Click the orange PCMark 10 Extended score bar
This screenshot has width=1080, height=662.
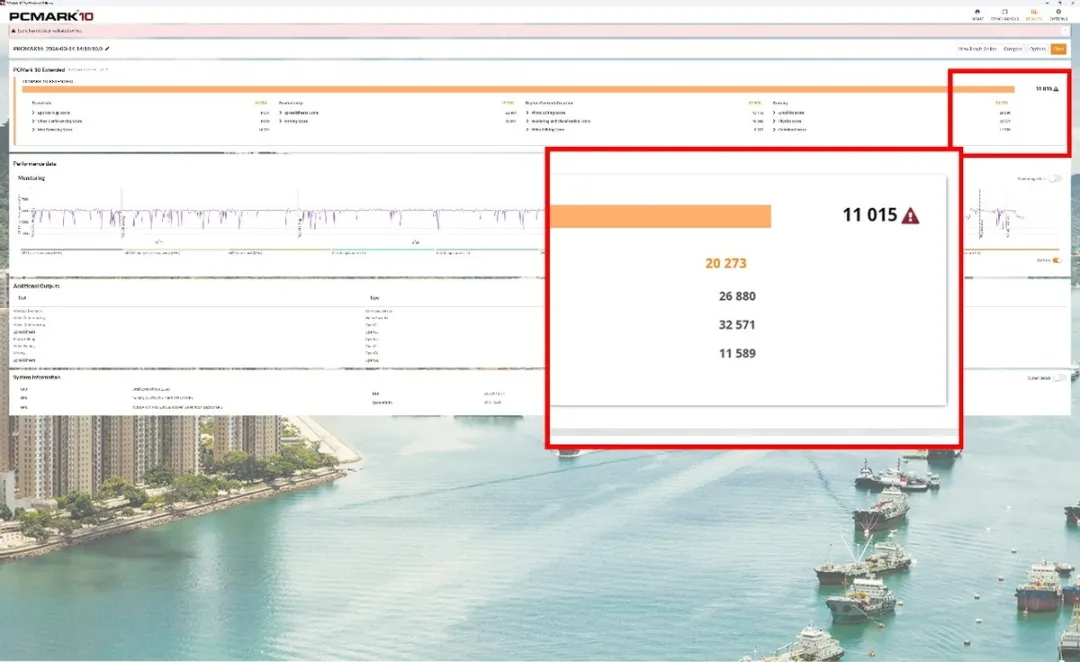click(x=500, y=89)
